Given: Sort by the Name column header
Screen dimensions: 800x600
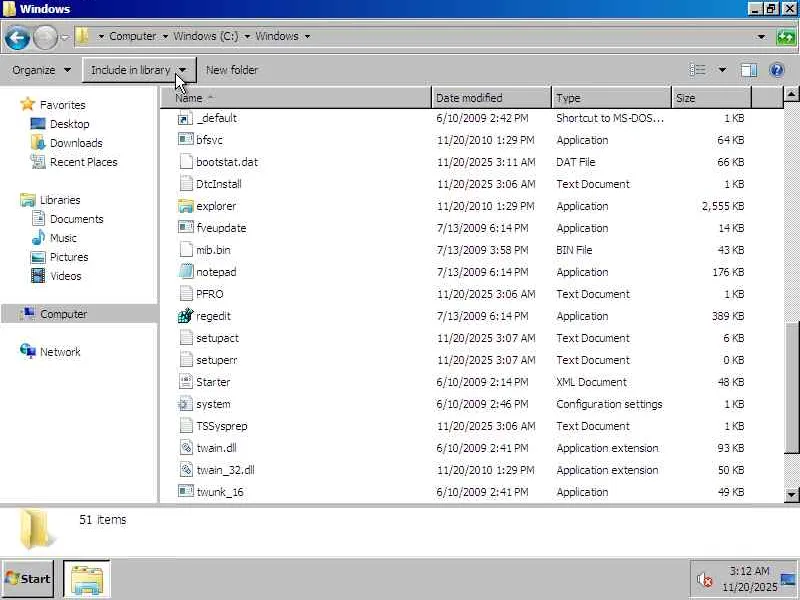Looking at the screenshot, I should (296, 97).
